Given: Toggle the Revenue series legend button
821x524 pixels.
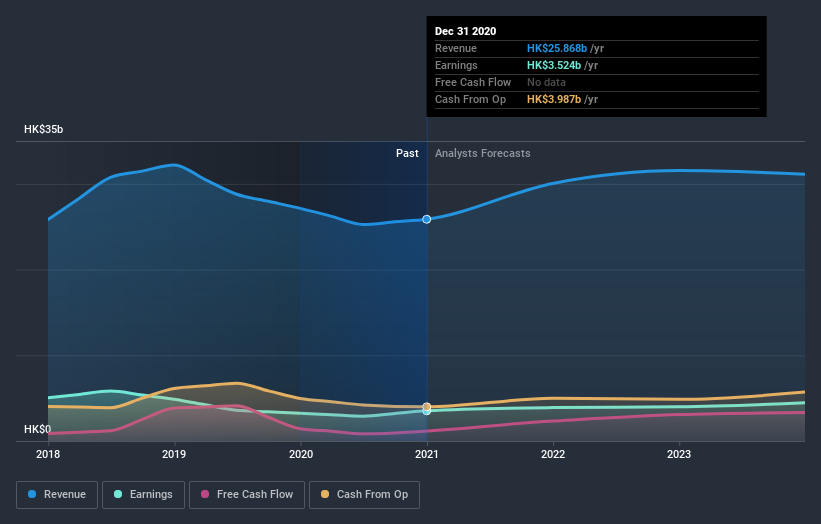Looking at the screenshot, I should pos(57,495).
